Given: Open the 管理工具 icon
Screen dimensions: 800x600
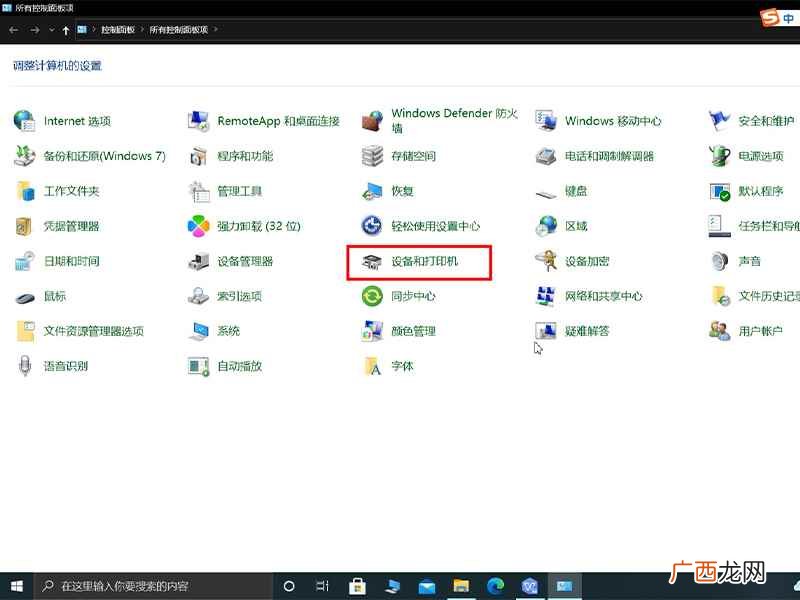Looking at the screenshot, I should pos(198,191).
